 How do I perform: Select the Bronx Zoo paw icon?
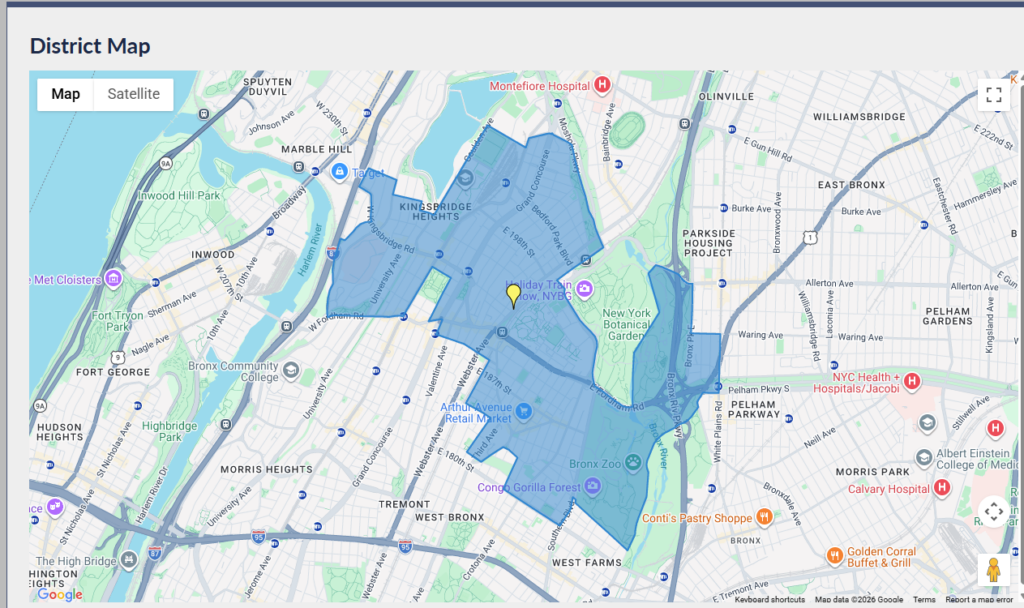(634, 462)
